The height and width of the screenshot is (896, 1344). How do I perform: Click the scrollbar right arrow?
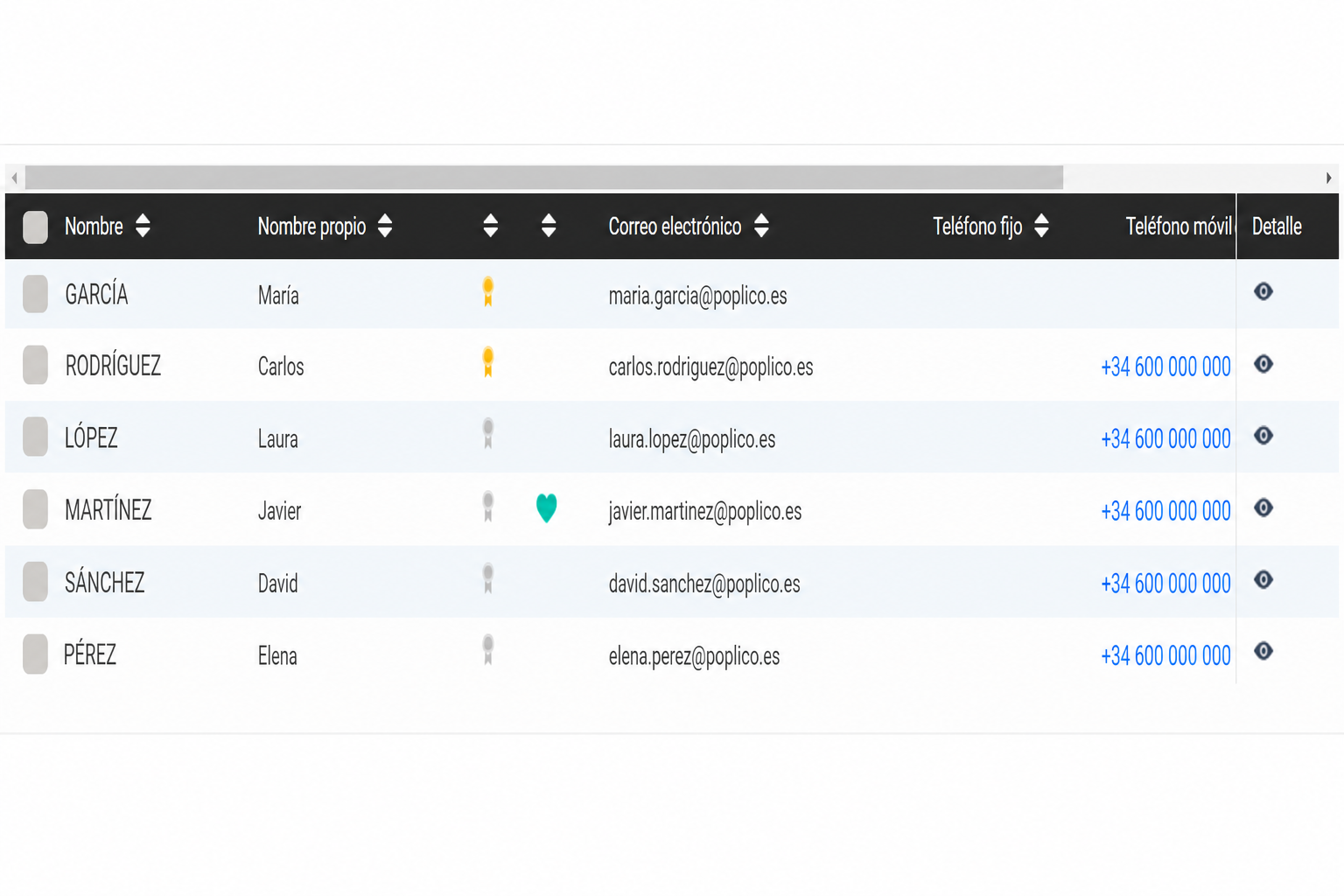[1328, 178]
